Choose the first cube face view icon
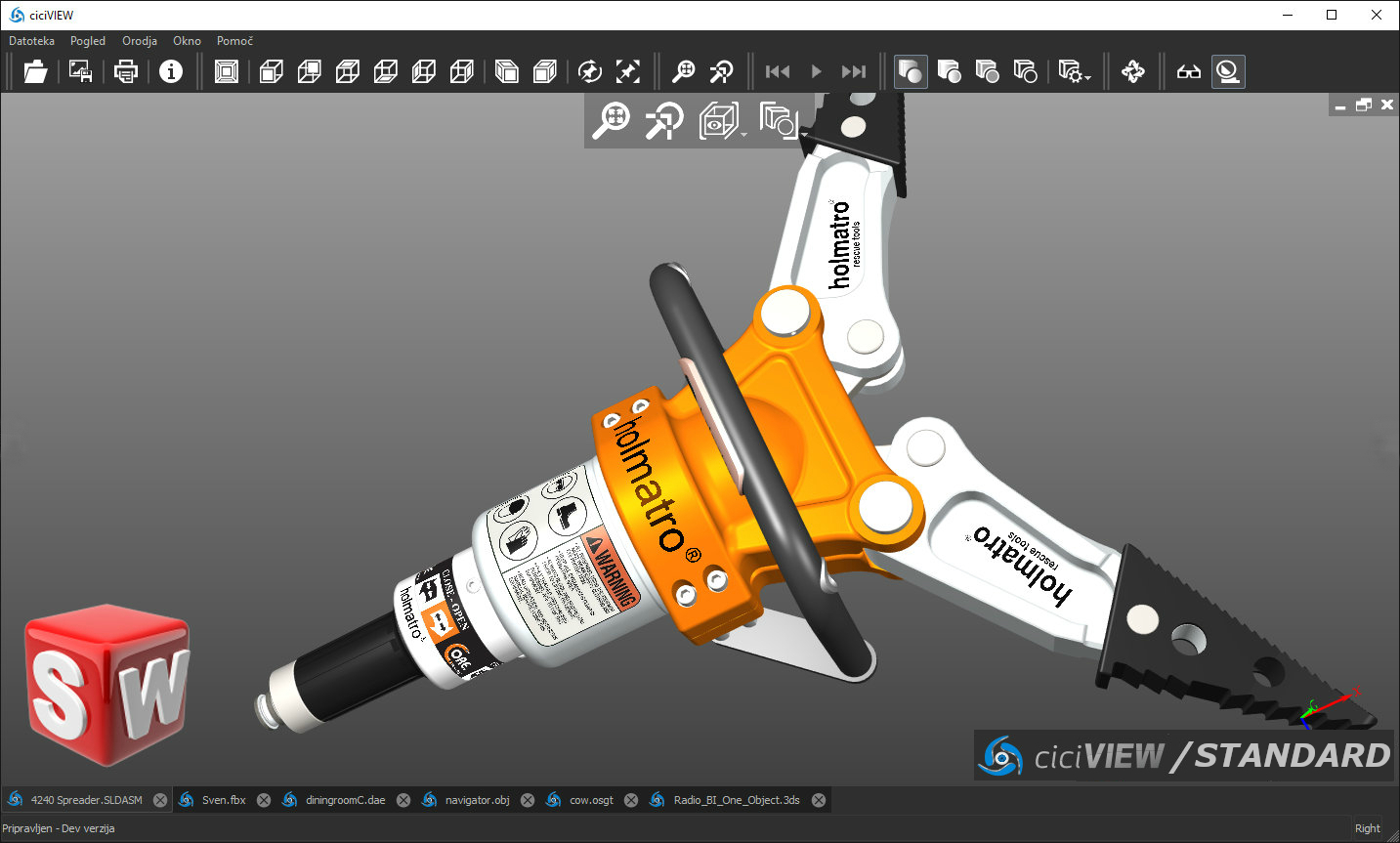This screenshot has height=843, width=1400. click(x=272, y=71)
